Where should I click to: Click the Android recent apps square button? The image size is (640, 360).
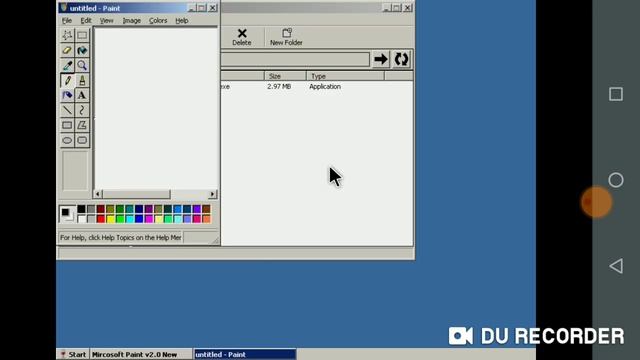point(616,94)
